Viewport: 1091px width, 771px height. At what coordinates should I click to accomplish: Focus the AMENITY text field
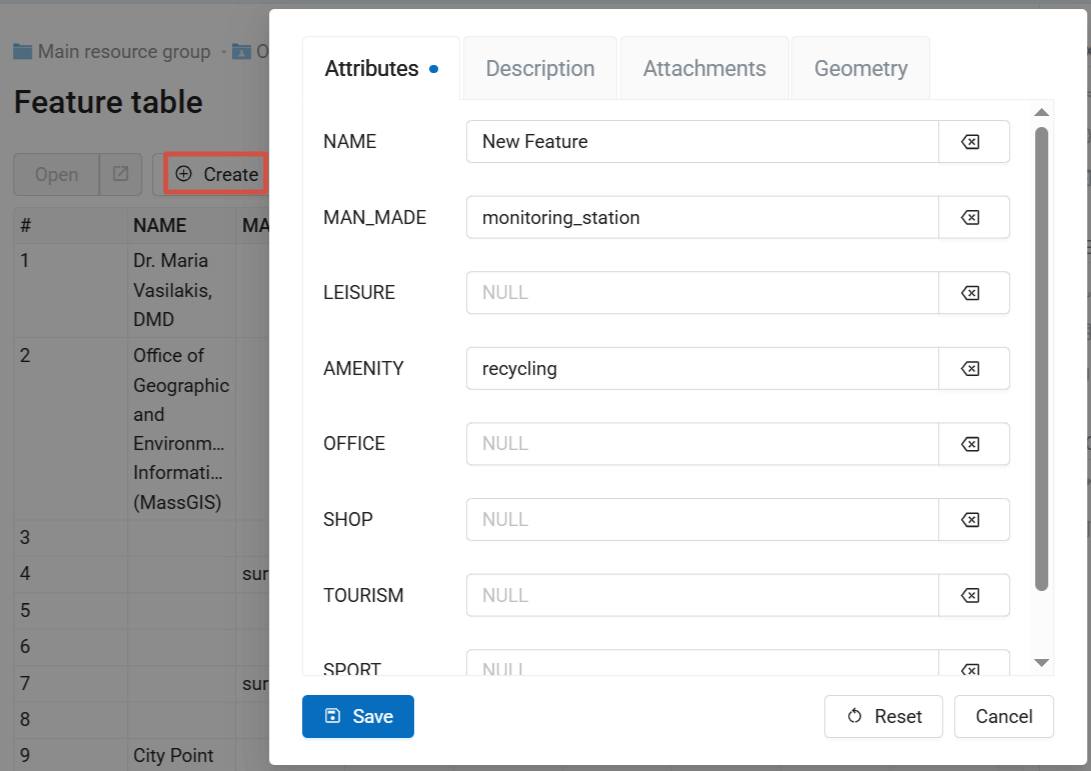click(701, 369)
